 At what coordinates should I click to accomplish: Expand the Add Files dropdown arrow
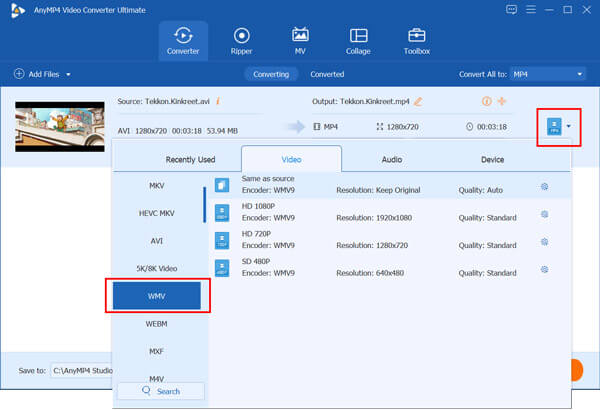click(68, 74)
